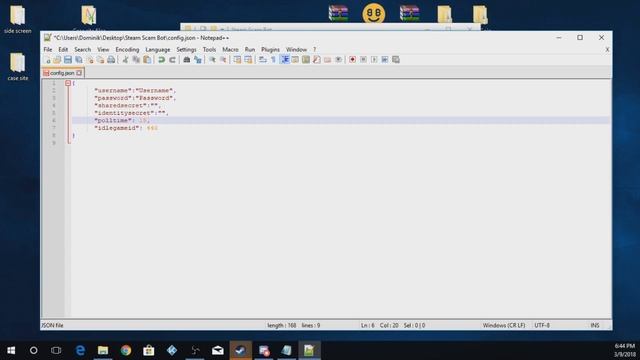640x360 pixels.
Task: Open the Windows Start menu
Action: [x=11, y=350]
